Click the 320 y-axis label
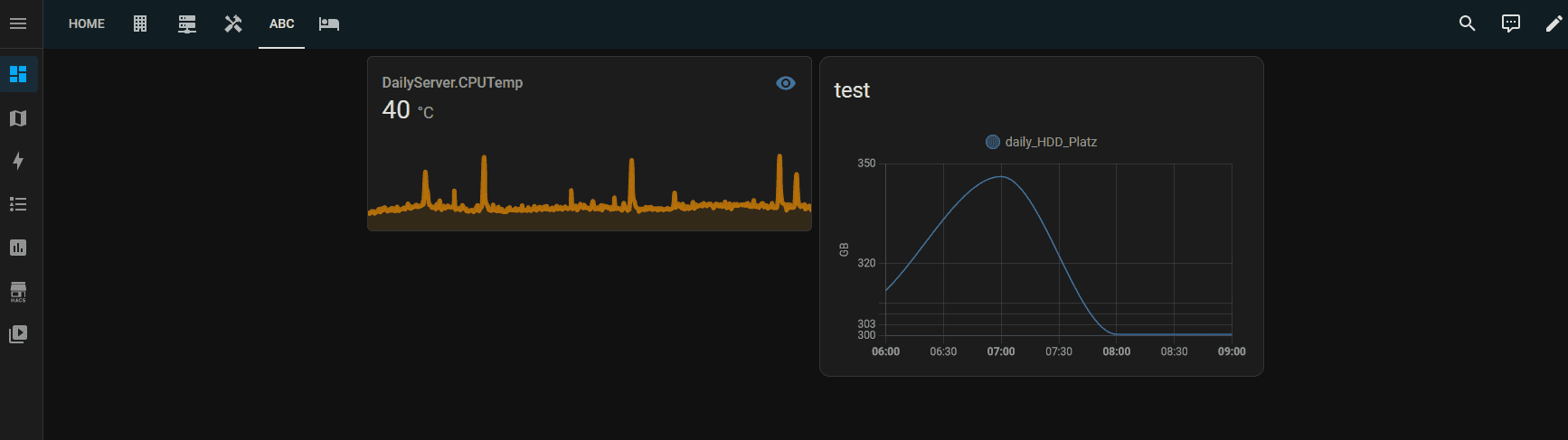The height and width of the screenshot is (440, 1568). (866, 263)
